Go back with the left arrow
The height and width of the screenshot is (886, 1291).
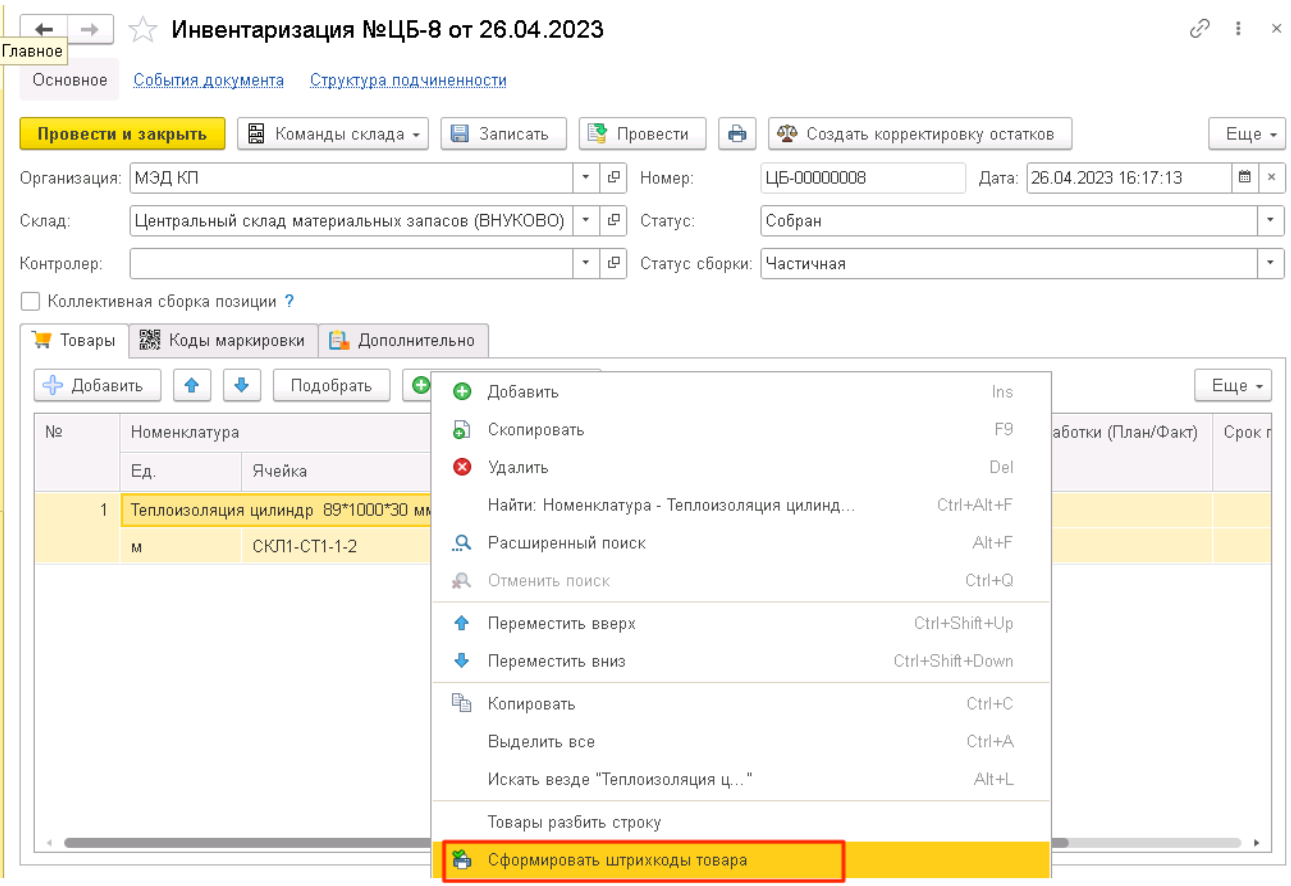tap(44, 29)
